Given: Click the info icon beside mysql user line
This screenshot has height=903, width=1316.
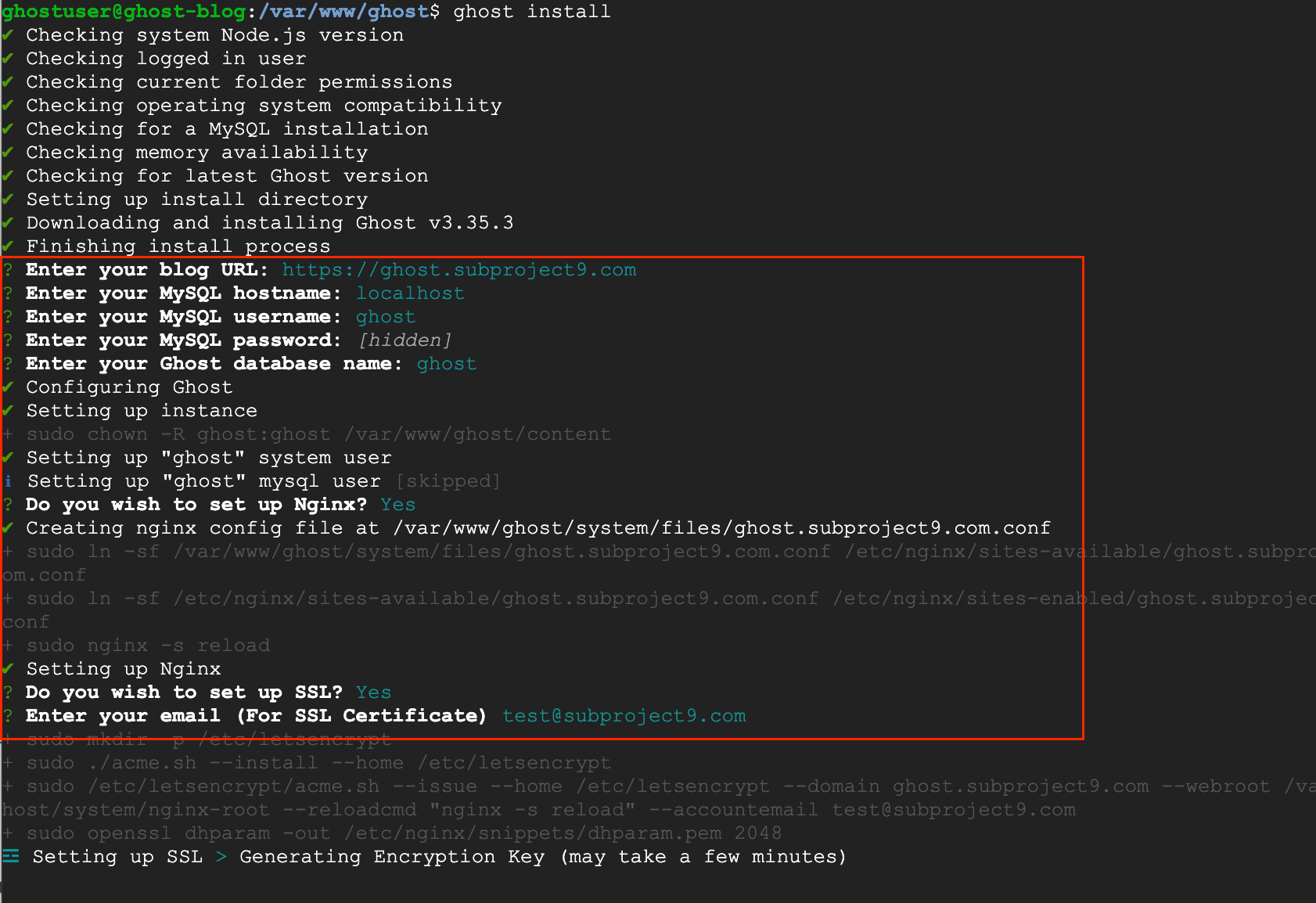Looking at the screenshot, I should pos(8,481).
